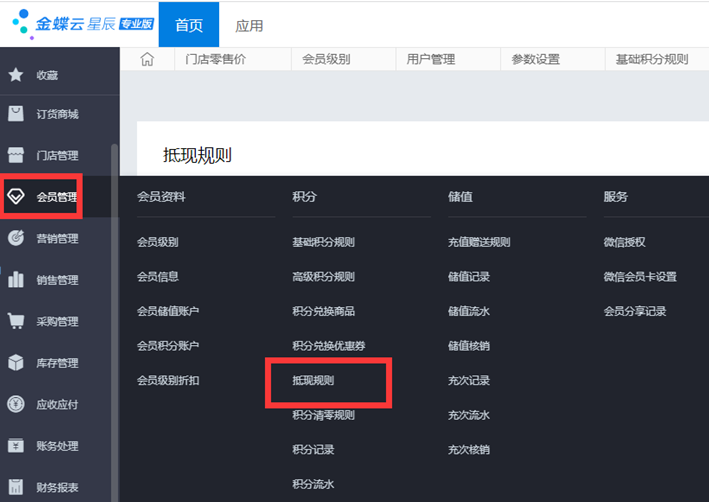The width and height of the screenshot is (709, 502).
Task: Open the 门店零售价 page tab
Action: pos(216,60)
